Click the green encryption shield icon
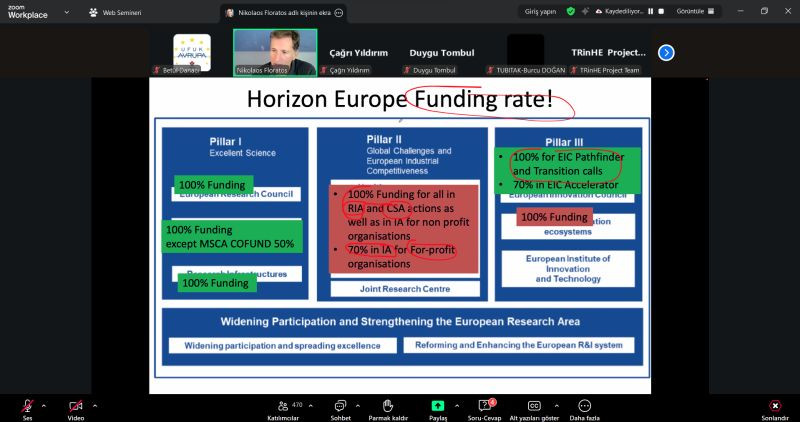The image size is (800, 422). tap(571, 11)
